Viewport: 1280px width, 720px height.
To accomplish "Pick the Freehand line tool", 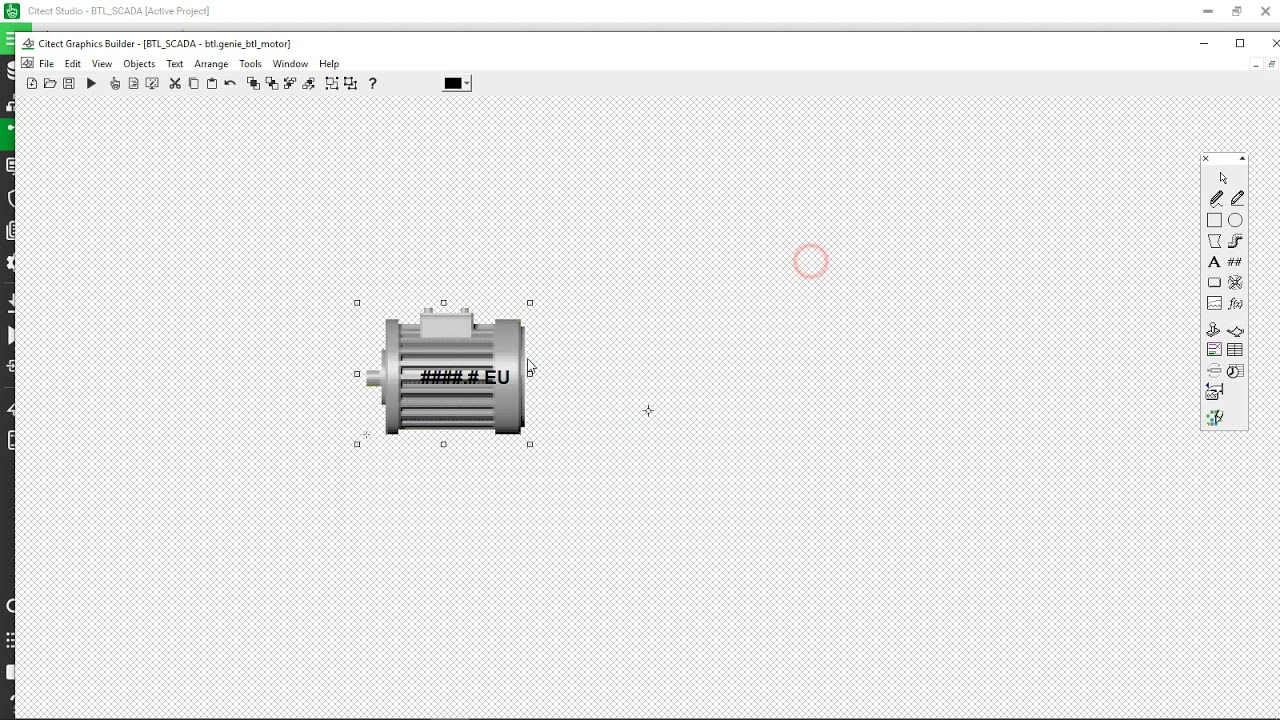I will click(x=1215, y=199).
